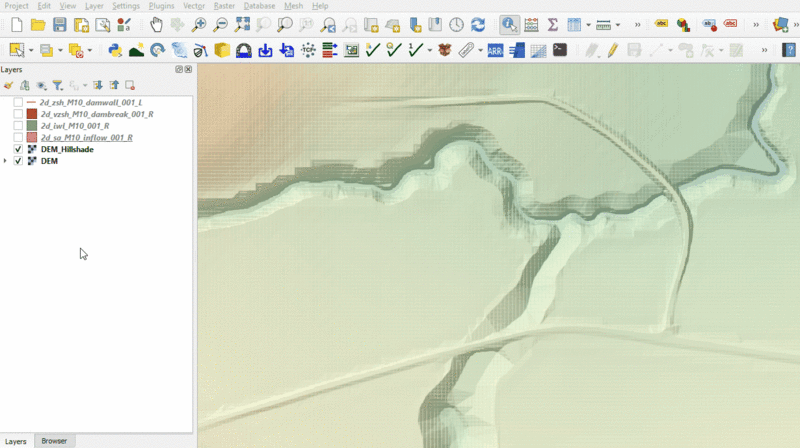Viewport: 800px width, 448px height.
Task: Enable the 2d_zsh_M10_damwall_001_L layer checkbox
Action: [18, 103]
